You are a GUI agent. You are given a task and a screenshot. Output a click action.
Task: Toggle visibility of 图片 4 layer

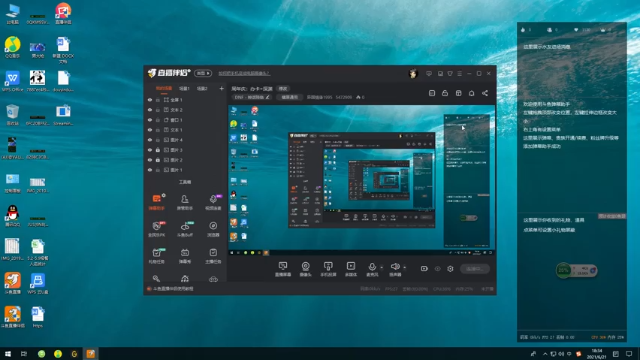[150, 140]
